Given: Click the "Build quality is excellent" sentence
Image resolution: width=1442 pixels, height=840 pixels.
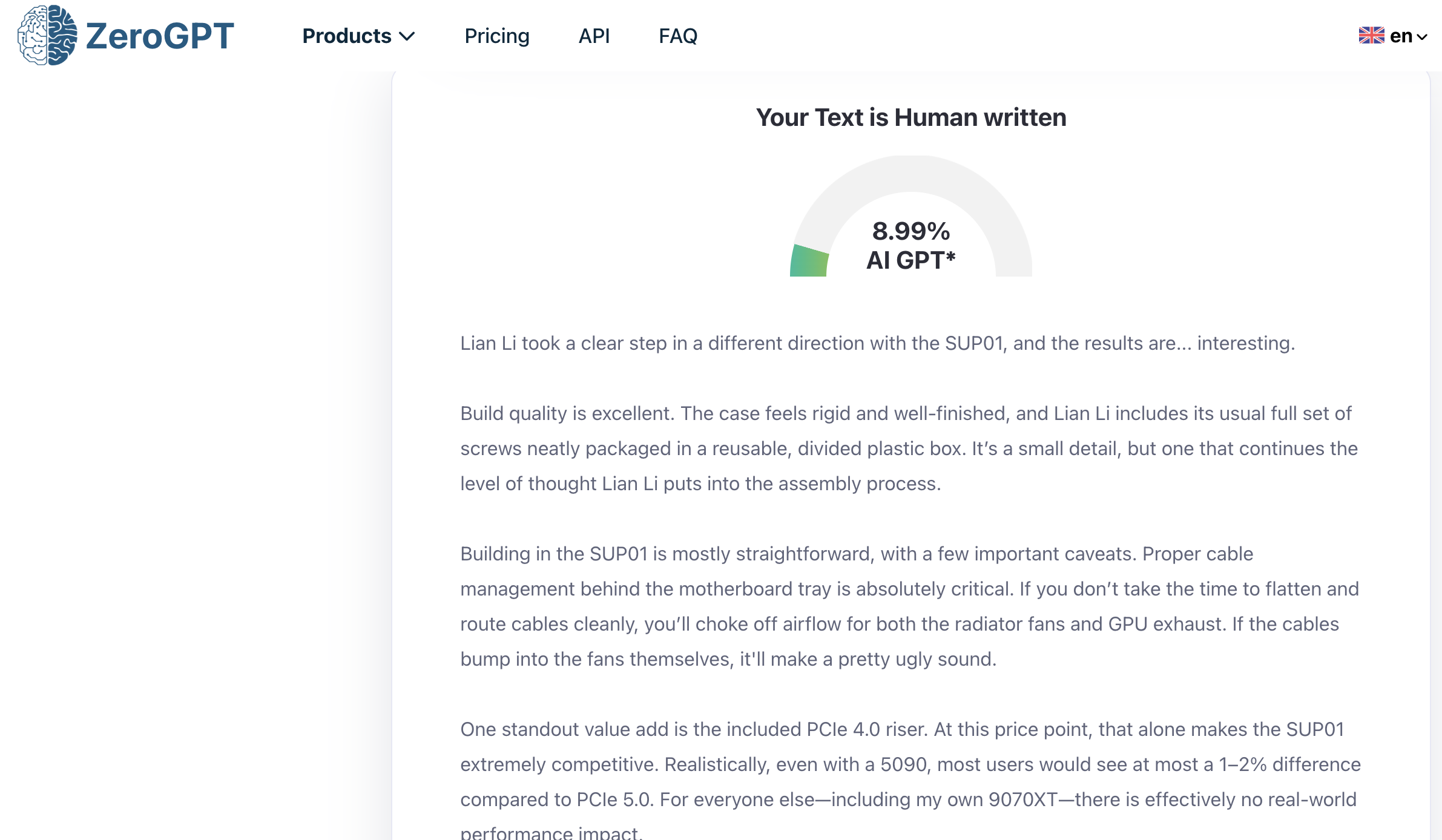Looking at the screenshot, I should click(x=567, y=413).
